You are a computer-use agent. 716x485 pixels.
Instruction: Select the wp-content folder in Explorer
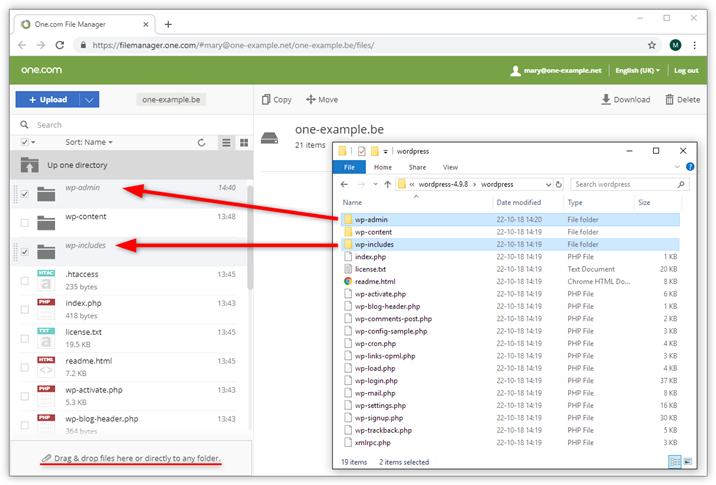[510, 232]
